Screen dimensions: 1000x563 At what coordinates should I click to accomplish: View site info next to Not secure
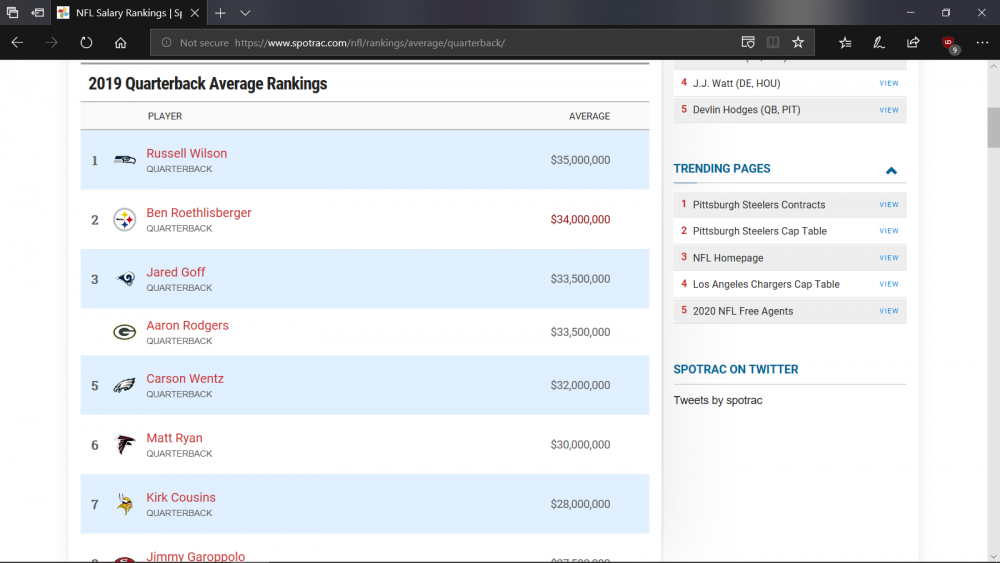(x=166, y=43)
